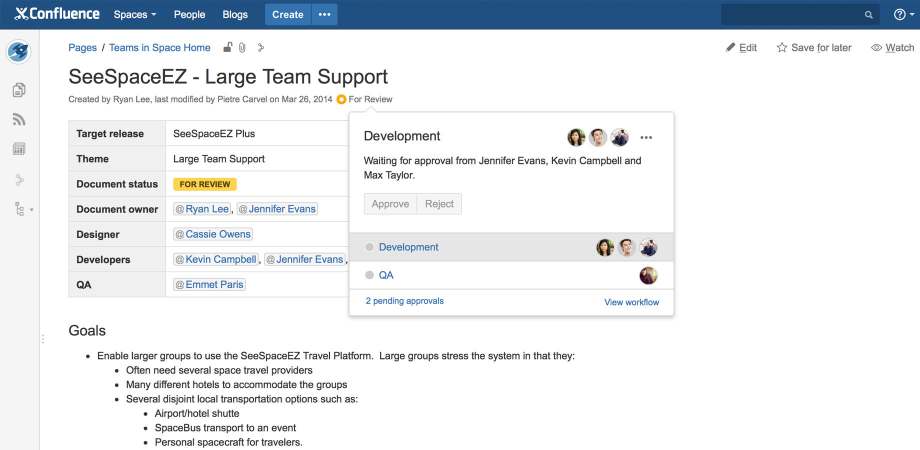920x450 pixels.
Task: Click the yellow FOR REVIEW status lozenge
Action: 204,184
